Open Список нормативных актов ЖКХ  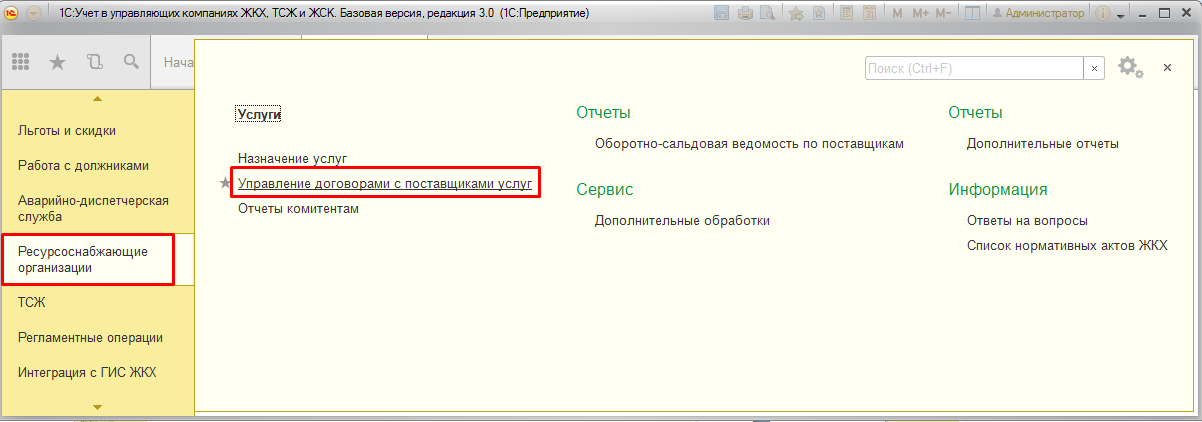pos(1067,245)
